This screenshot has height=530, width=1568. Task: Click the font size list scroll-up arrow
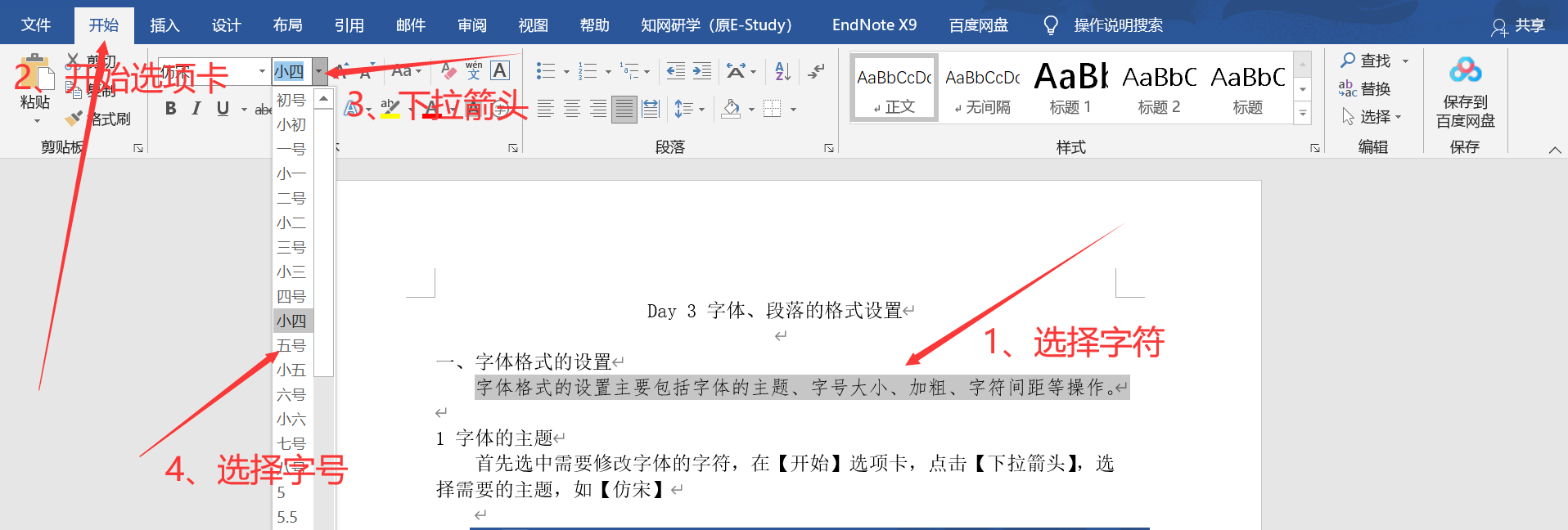coord(324,99)
